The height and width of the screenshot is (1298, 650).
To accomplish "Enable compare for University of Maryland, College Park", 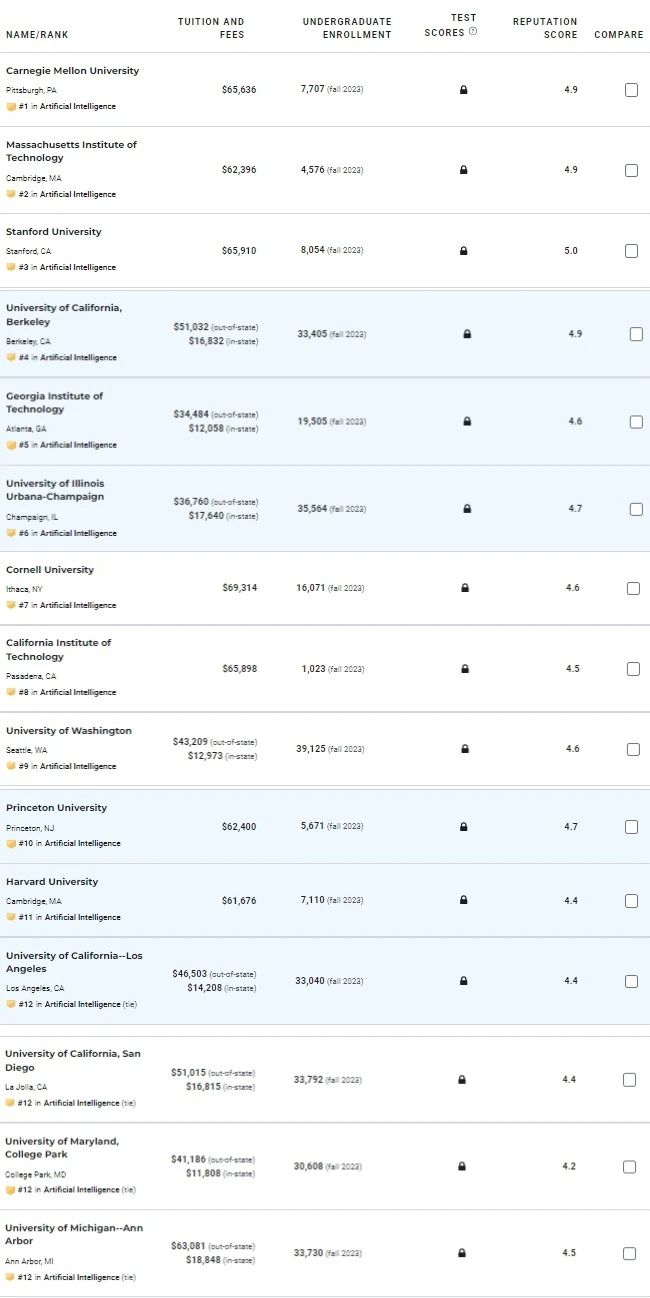I will (629, 1167).
